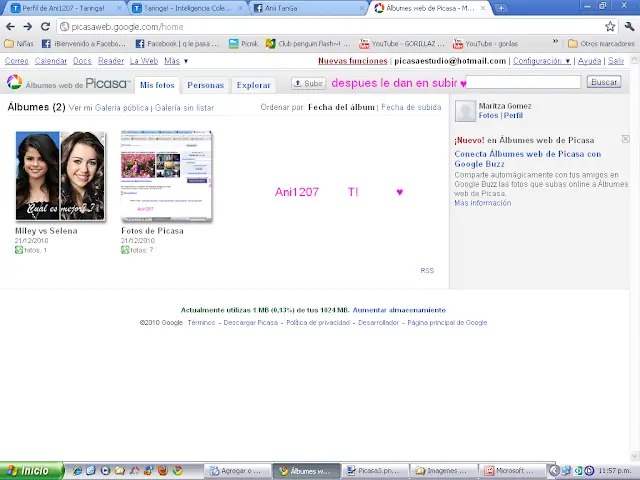Click the Windows Inicio start button
Viewport: 640px width, 480px height.
pos(30,470)
